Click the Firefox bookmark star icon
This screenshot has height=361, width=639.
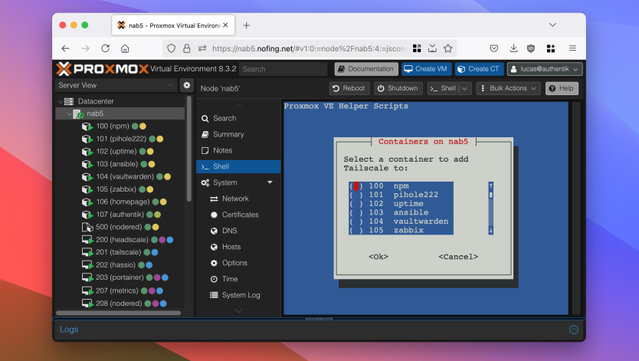448,48
